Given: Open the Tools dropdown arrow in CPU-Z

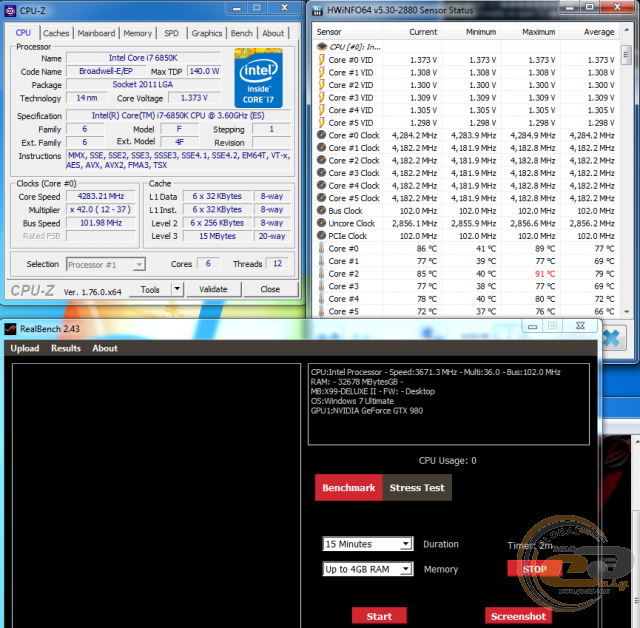Looking at the screenshot, I should 177,289.
